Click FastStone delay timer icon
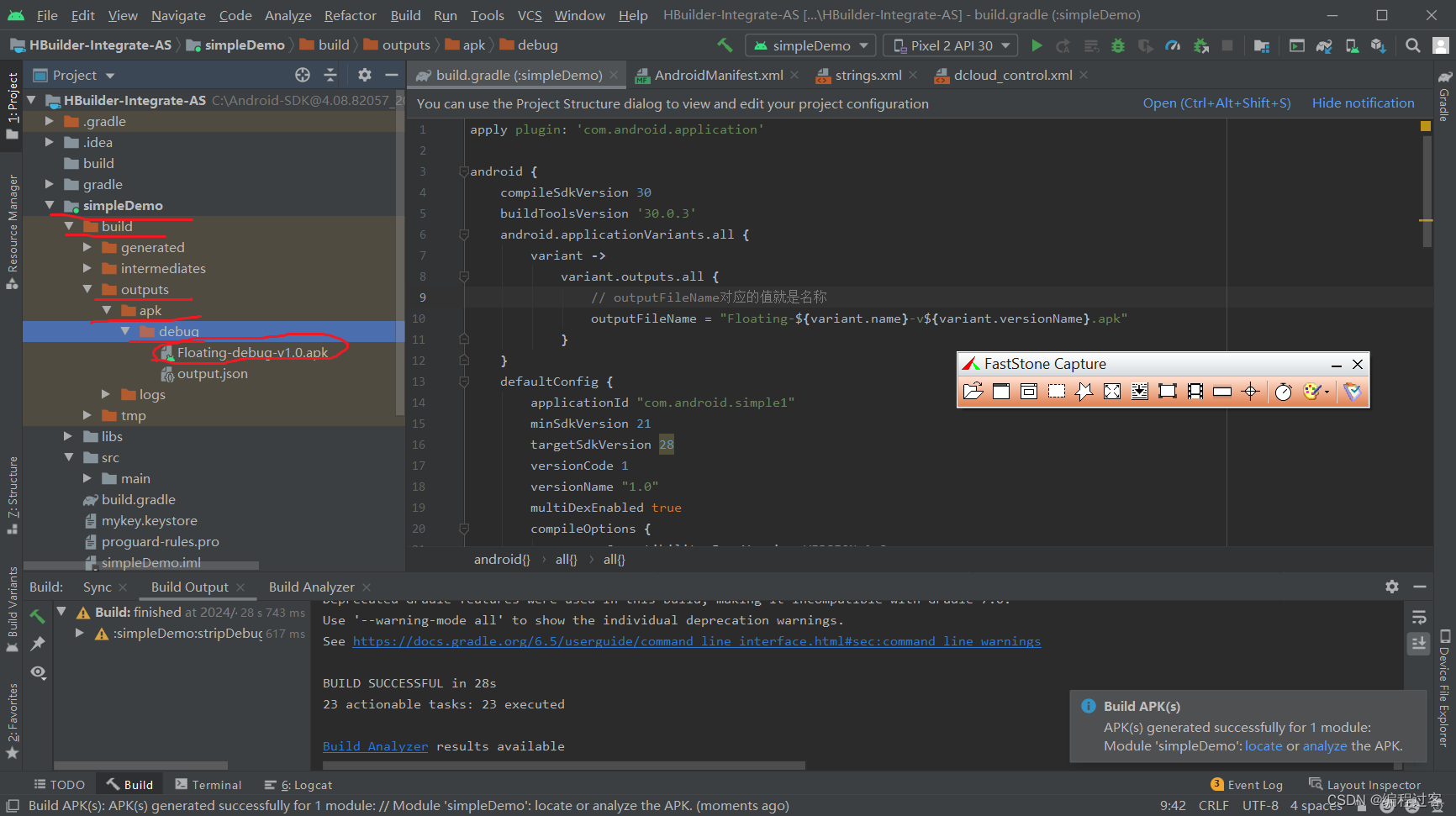This screenshot has height=816, width=1456. coord(1284,392)
